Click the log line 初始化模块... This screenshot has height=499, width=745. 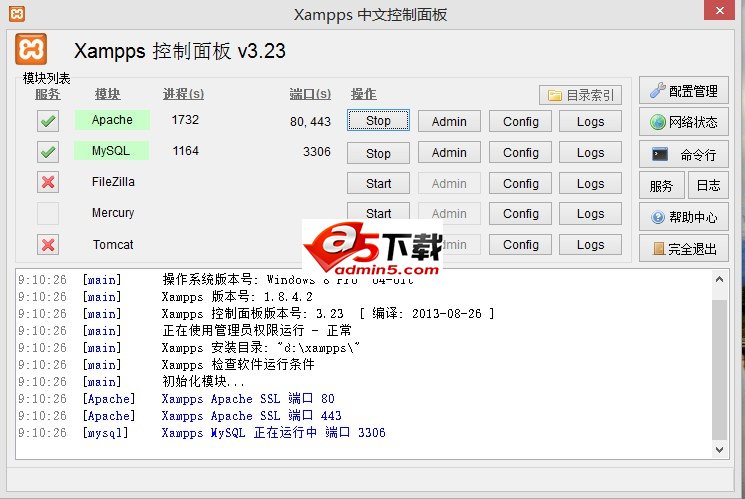[x=203, y=382]
